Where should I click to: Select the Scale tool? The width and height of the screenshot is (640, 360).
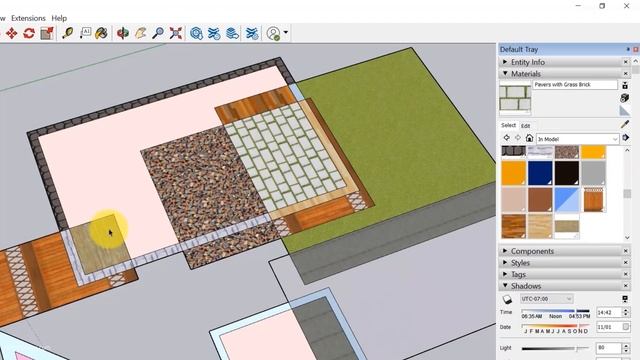47,33
